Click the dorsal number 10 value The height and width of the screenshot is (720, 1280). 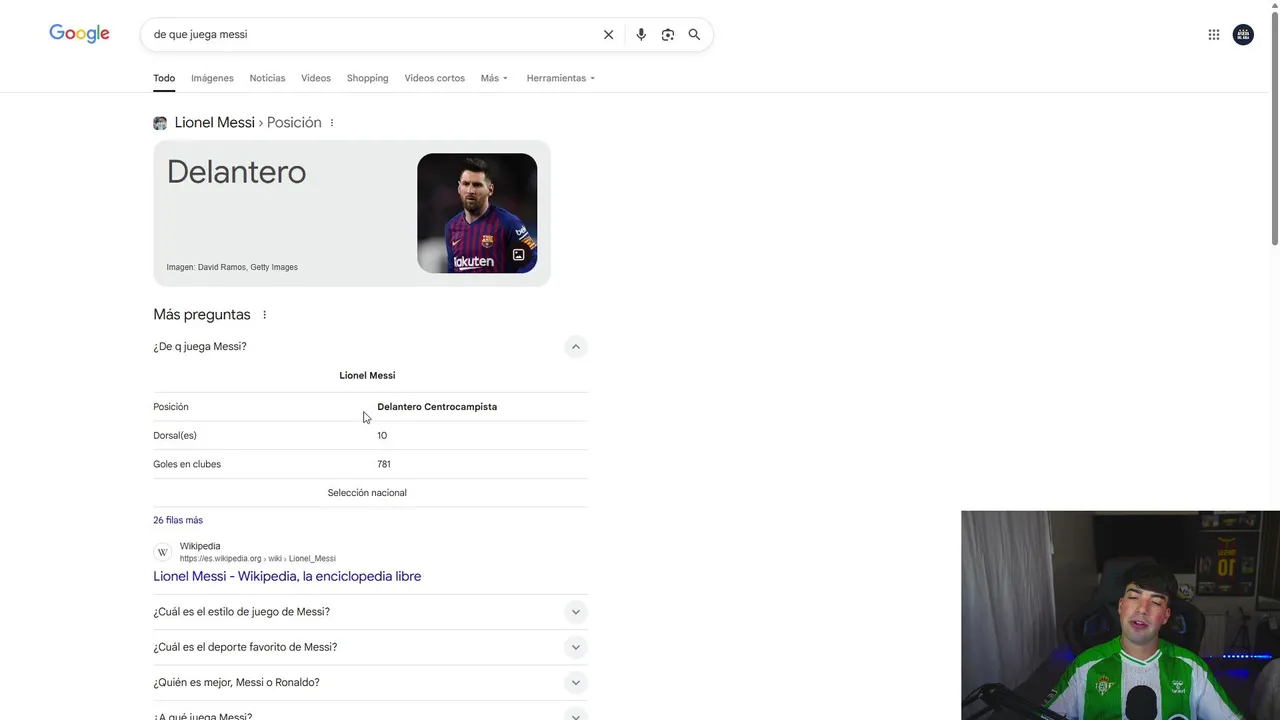382,436
